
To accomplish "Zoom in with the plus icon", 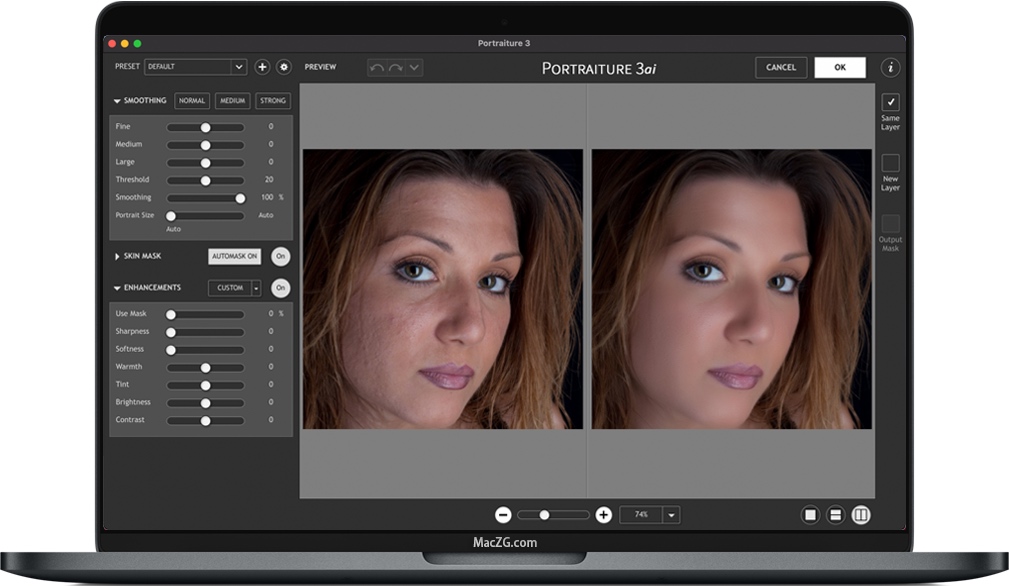I will pos(603,515).
